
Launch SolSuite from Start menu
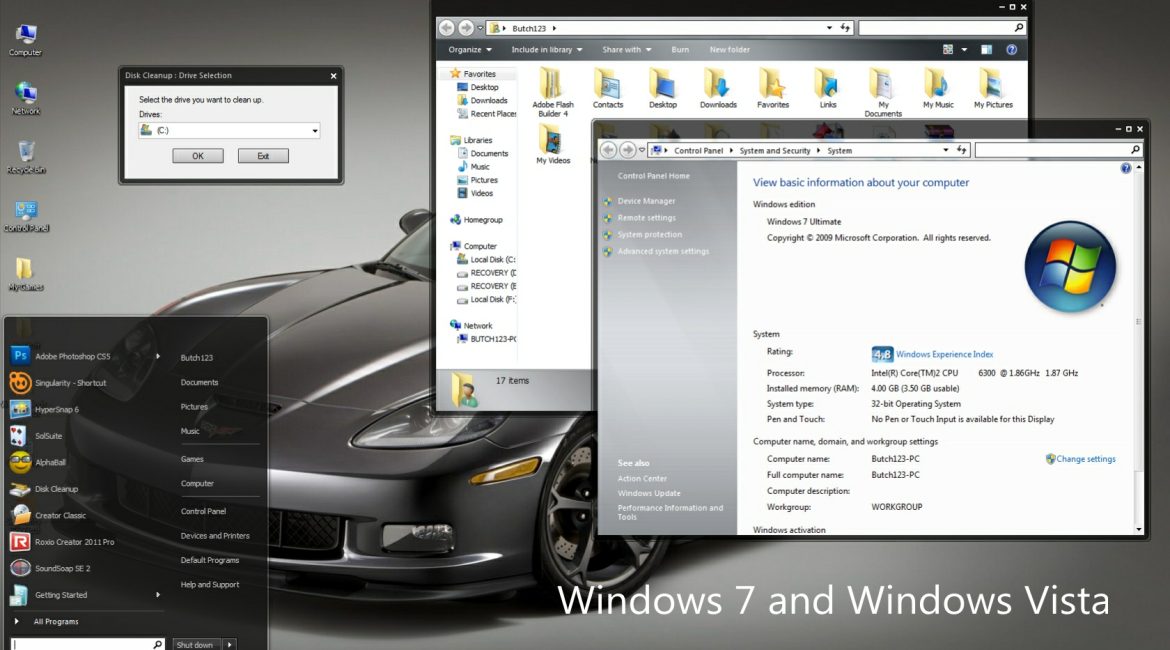coord(49,436)
